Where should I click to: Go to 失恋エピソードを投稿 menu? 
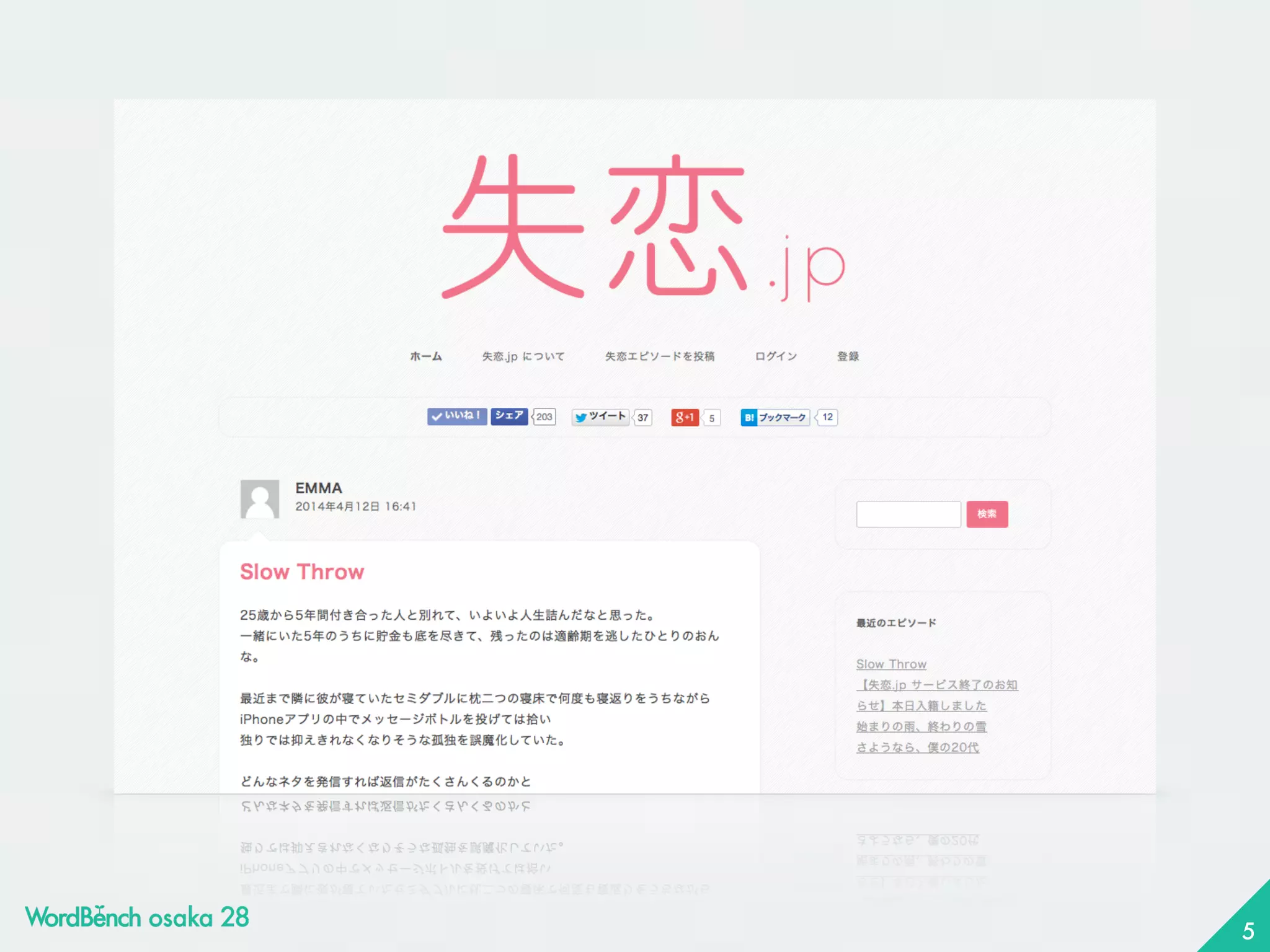(660, 356)
